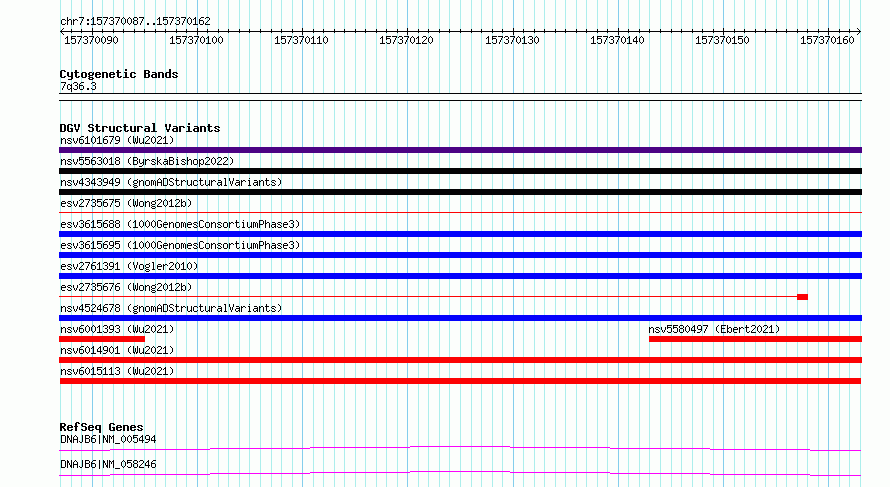
Task: Open gene label DNAJB6|NM_005494
Action: coord(108,439)
